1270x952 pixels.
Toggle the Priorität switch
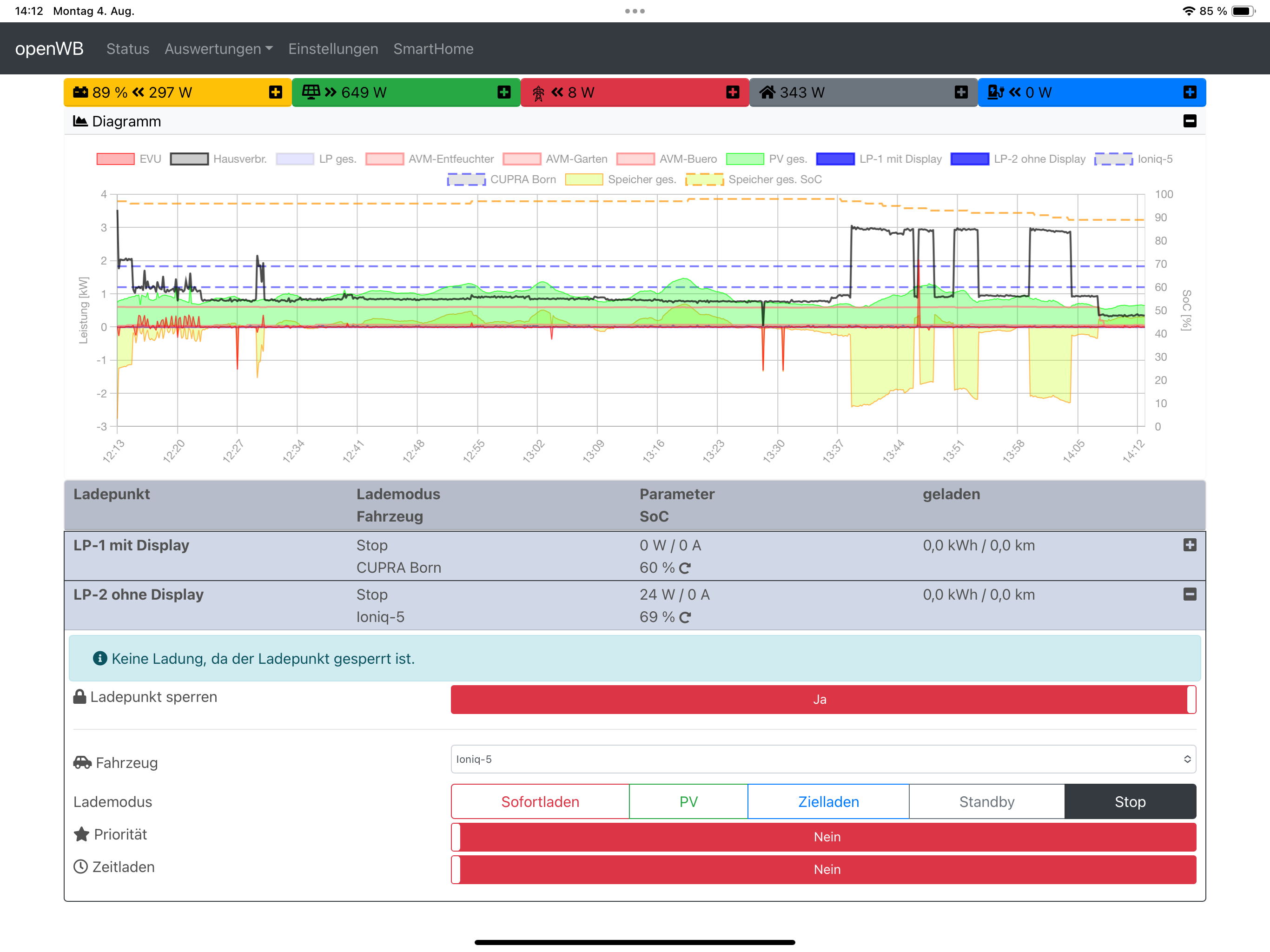[823, 837]
